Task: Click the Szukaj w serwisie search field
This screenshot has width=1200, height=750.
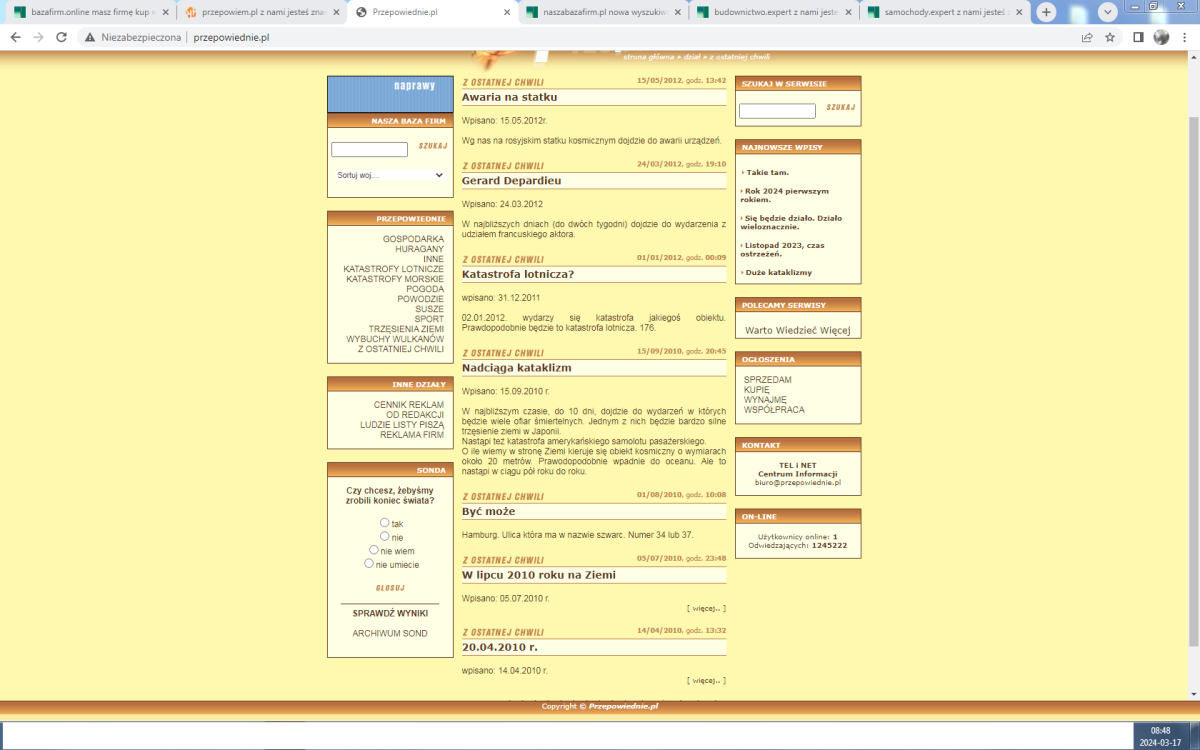Action: tap(777, 111)
